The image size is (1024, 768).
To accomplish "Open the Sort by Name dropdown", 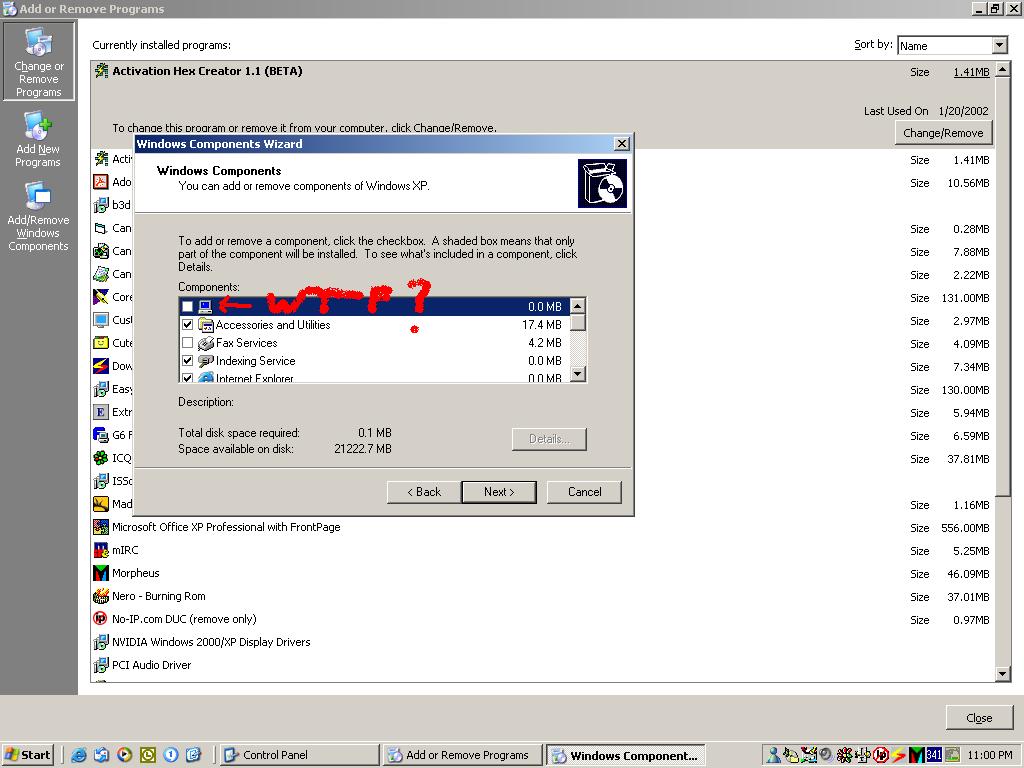I will pyautogui.click(x=999, y=45).
